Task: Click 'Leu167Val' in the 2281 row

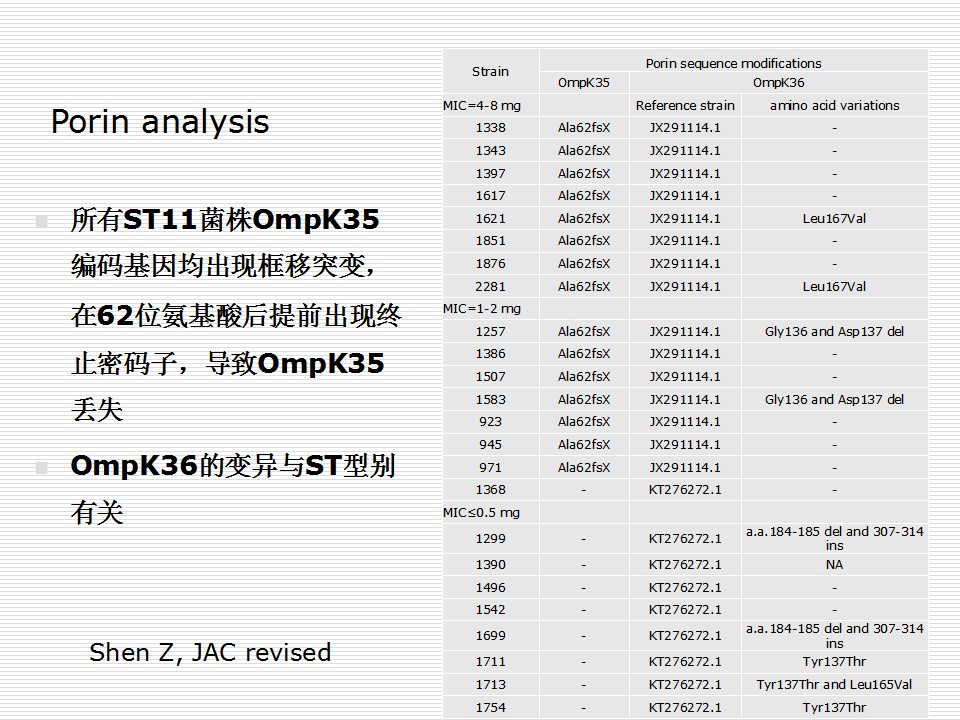Action: coord(834,287)
